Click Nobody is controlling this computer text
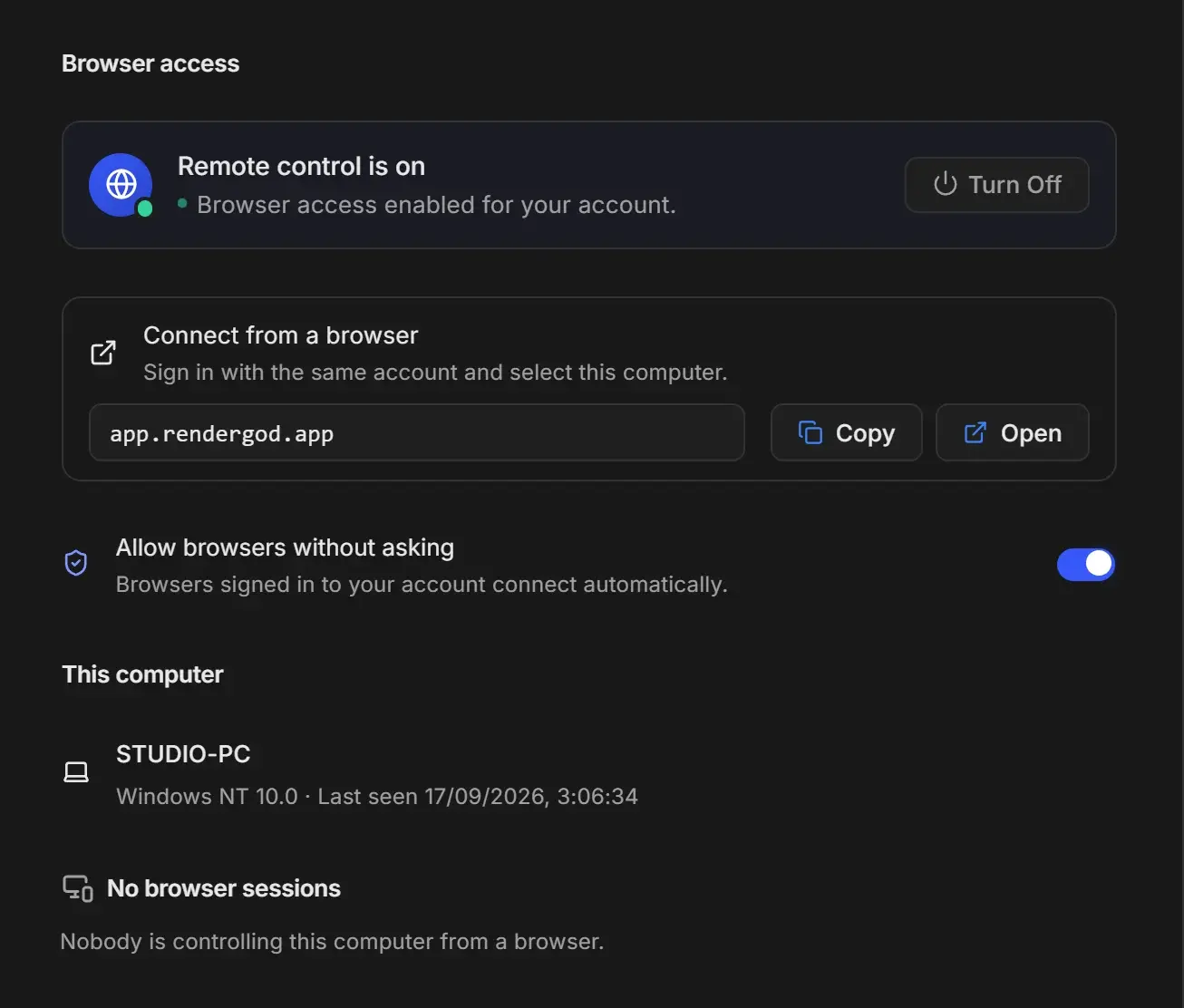The image size is (1184, 1008). [x=332, y=942]
